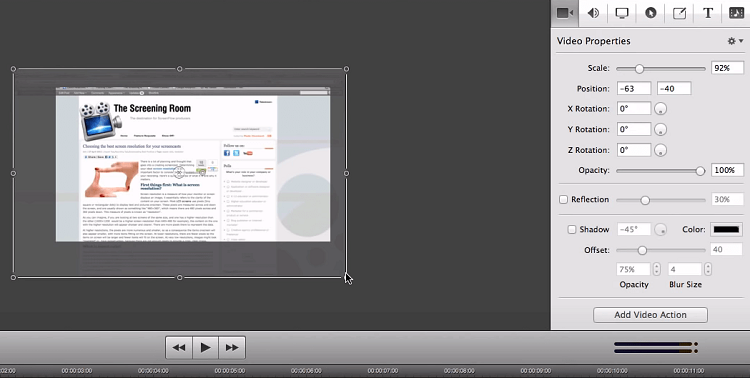Click the Scale percentage input field

click(x=728, y=68)
